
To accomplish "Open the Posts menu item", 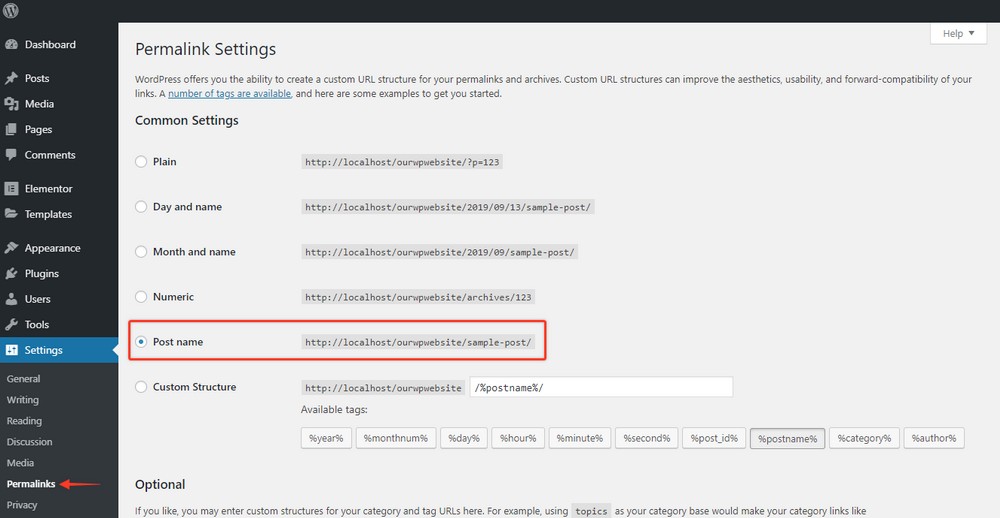I will (x=37, y=78).
